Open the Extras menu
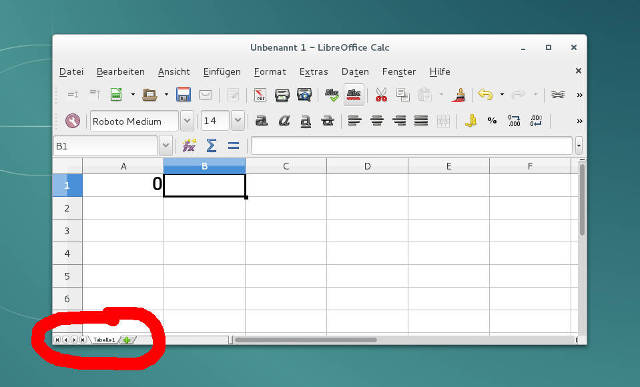 coord(313,72)
